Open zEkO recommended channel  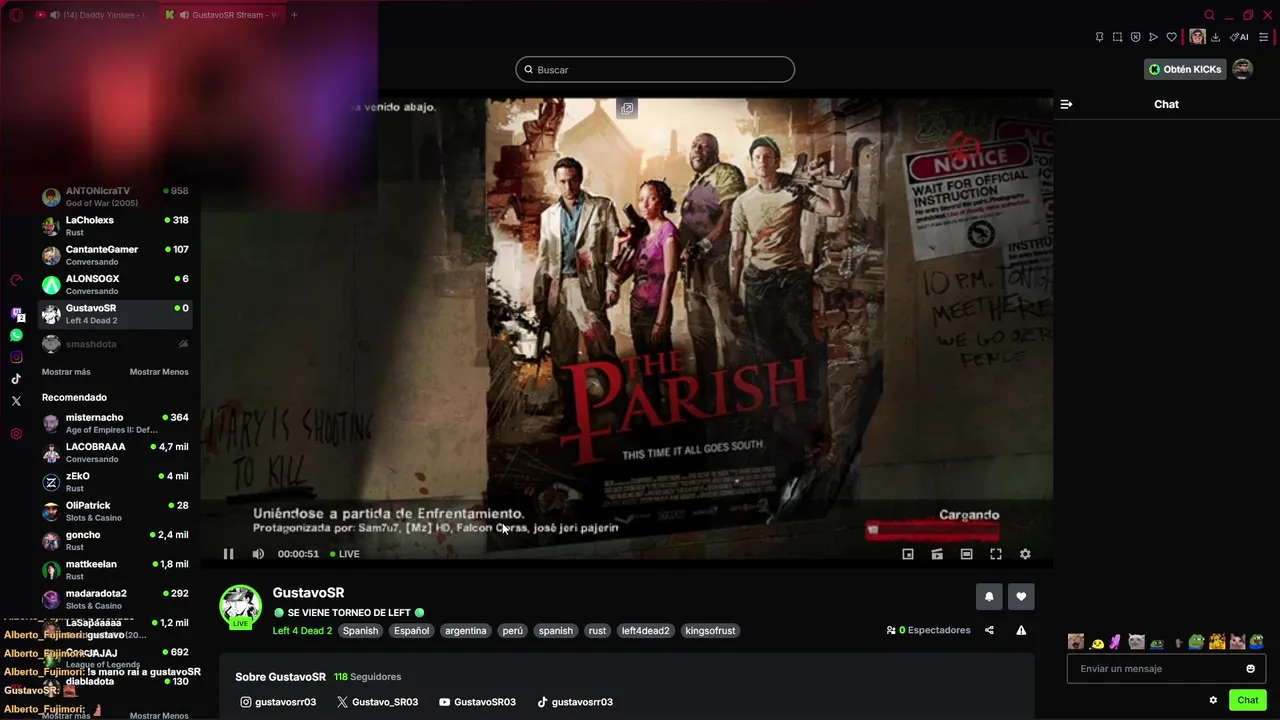(115, 482)
